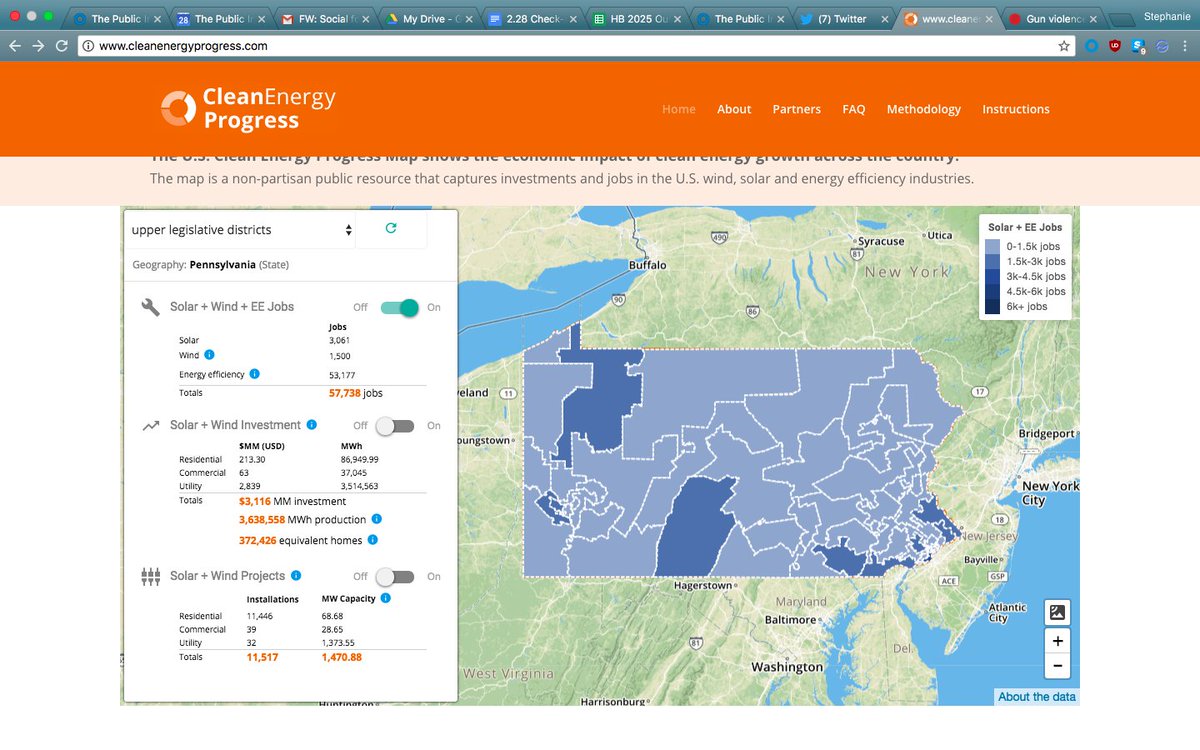Open the upper legislative districts dropdown
Viewport: 1200px width, 750px height.
pyautogui.click(x=242, y=230)
